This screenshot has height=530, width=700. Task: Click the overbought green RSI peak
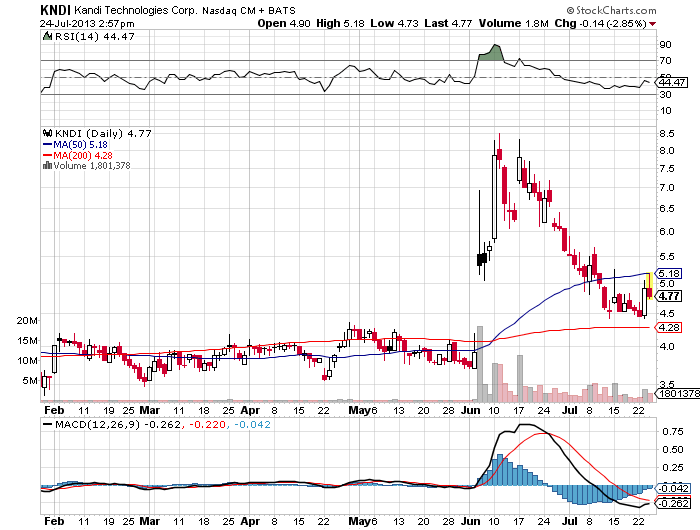(x=492, y=53)
